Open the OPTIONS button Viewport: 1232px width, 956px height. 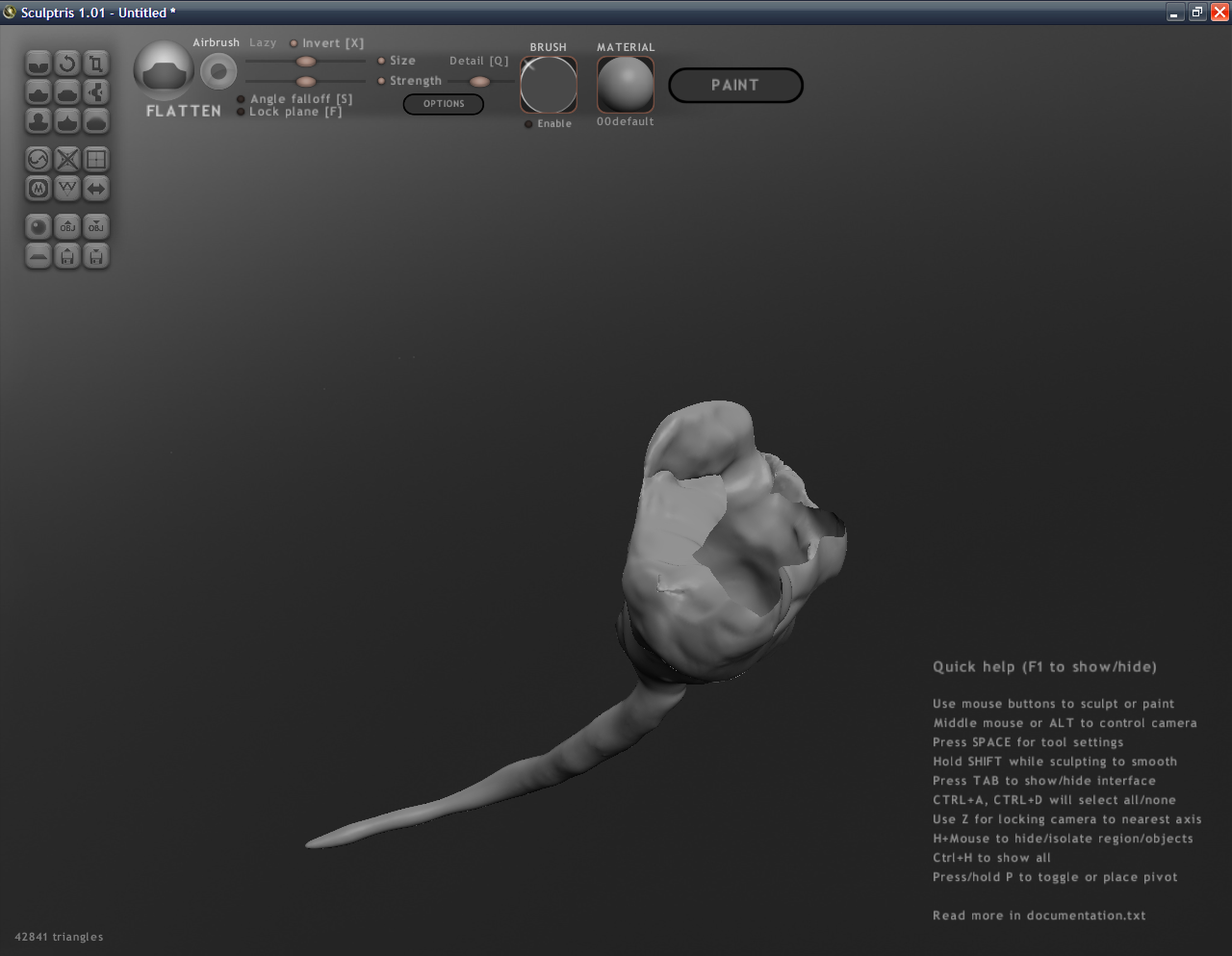[444, 104]
